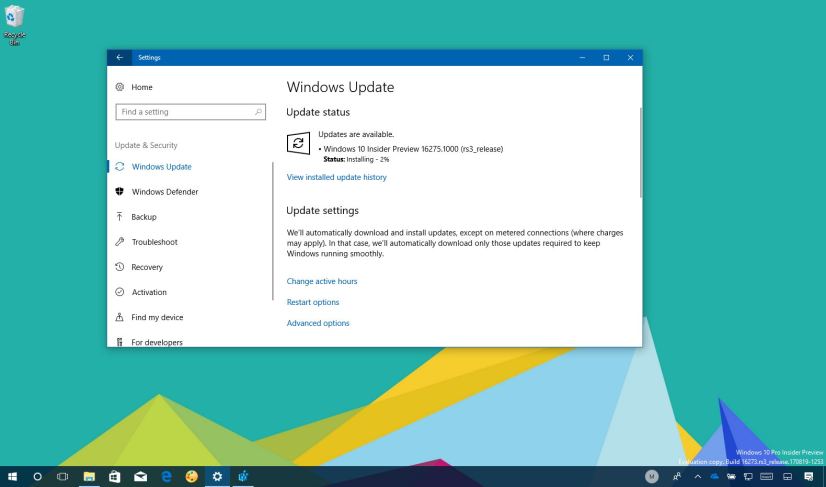Click the Troubleshoot wrench icon
Screen dimensions: 826x487
point(120,242)
